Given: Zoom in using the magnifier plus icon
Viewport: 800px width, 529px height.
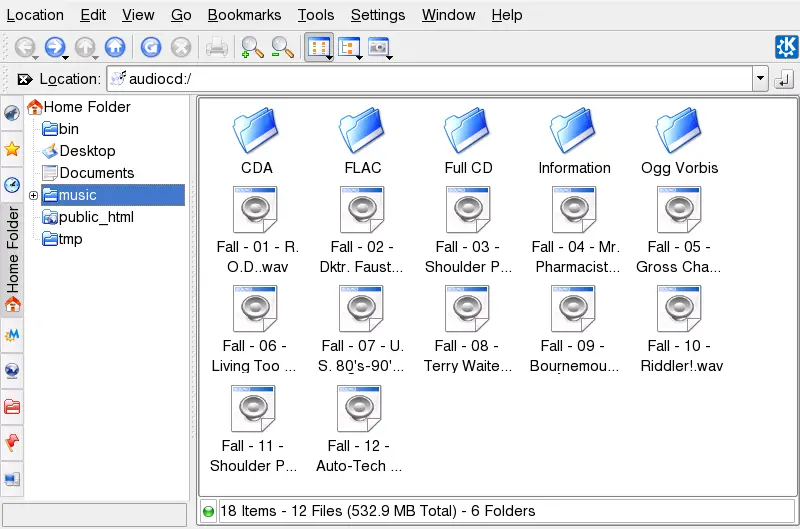Looking at the screenshot, I should (251, 47).
